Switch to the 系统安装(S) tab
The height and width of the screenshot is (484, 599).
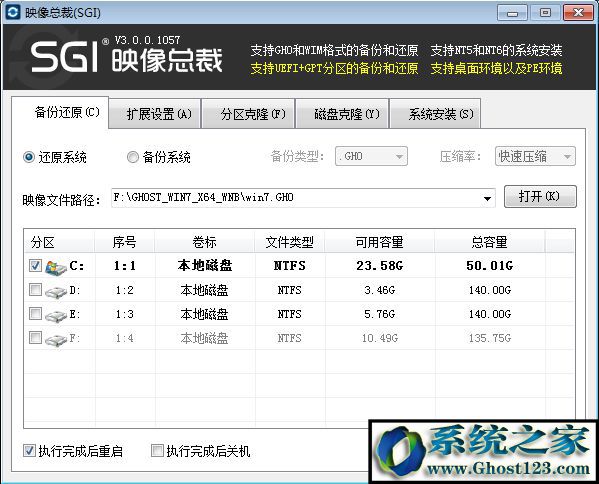coord(435,114)
